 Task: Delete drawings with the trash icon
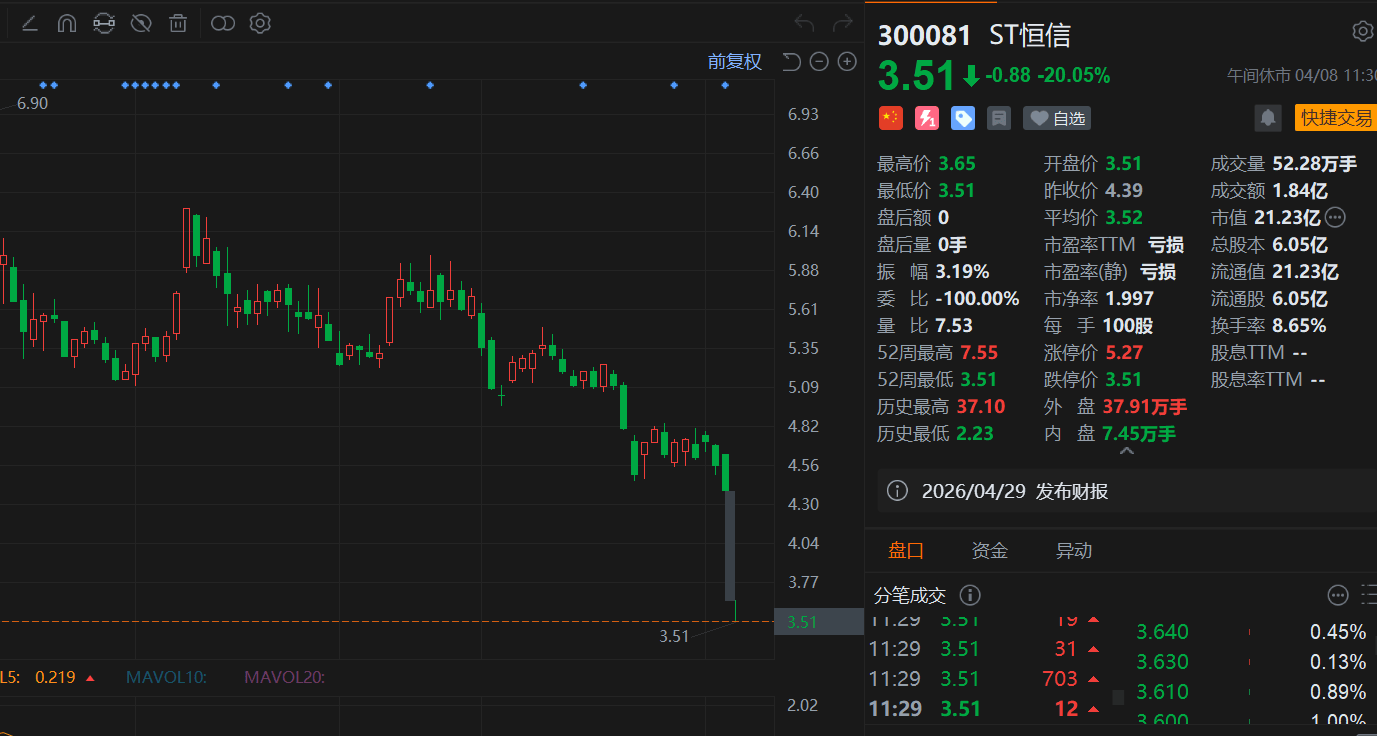[178, 23]
